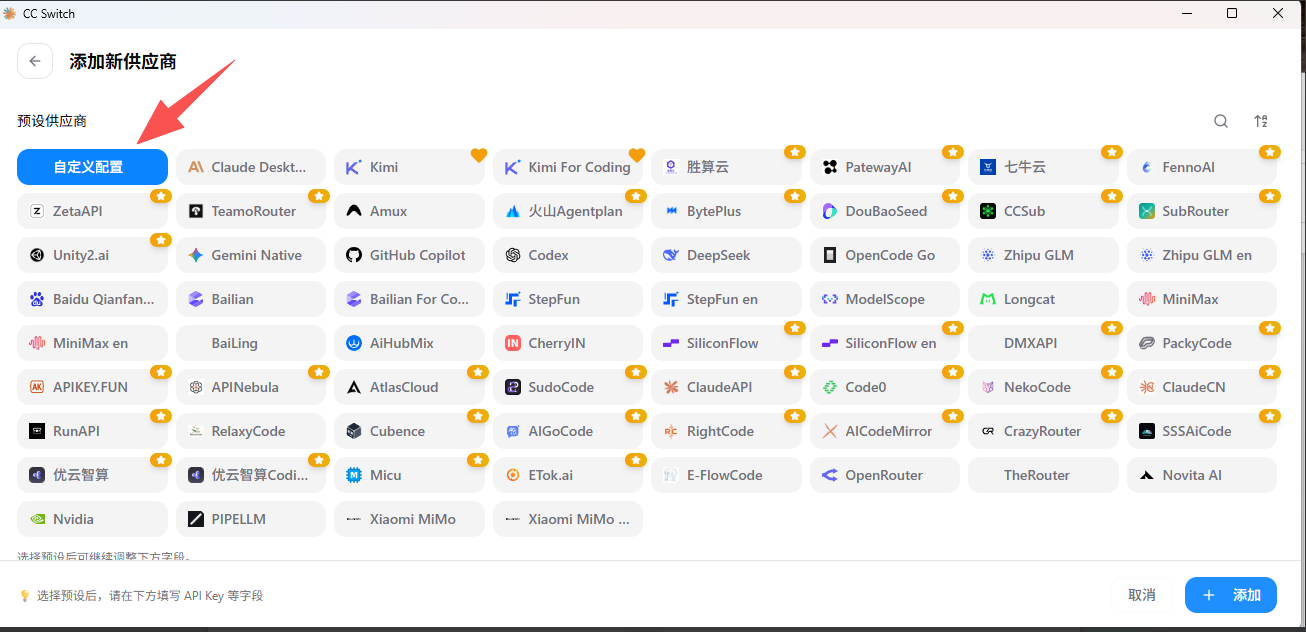This screenshot has width=1306, height=632.
Task: Go back using the arrow button
Action: click(x=35, y=61)
